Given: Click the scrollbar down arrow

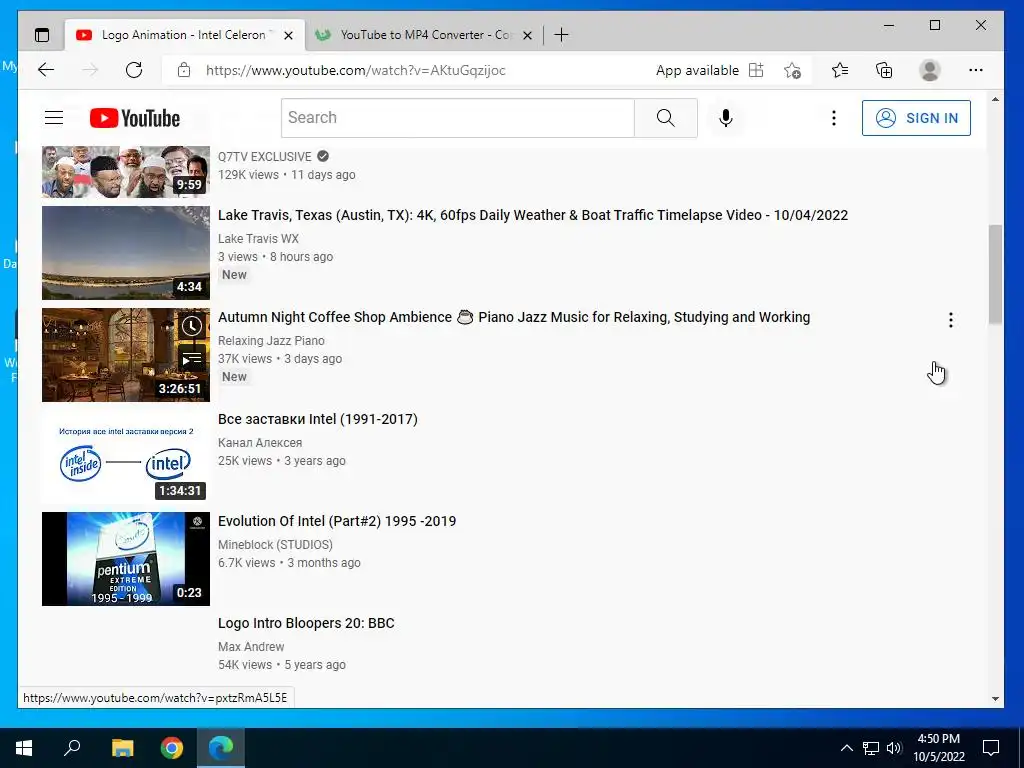Looking at the screenshot, I should [x=995, y=699].
